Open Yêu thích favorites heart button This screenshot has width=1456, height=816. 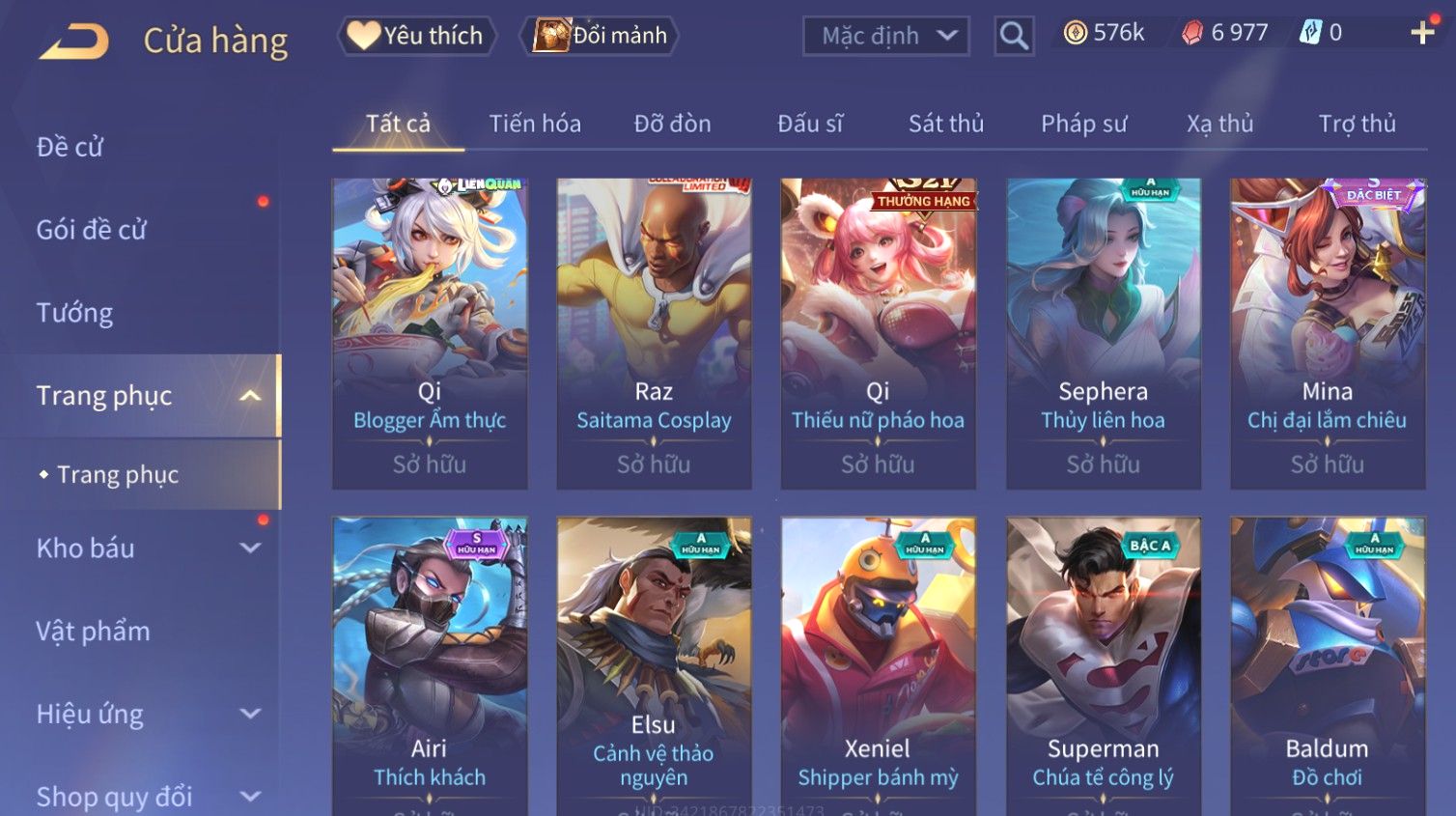pyautogui.click(x=416, y=36)
